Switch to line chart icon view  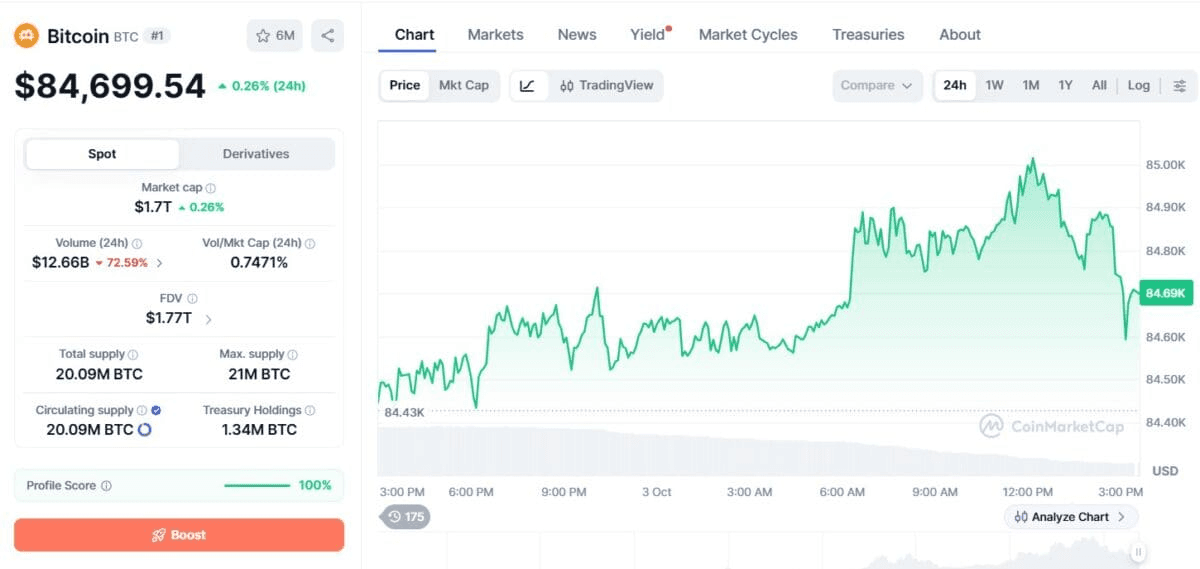(x=527, y=86)
